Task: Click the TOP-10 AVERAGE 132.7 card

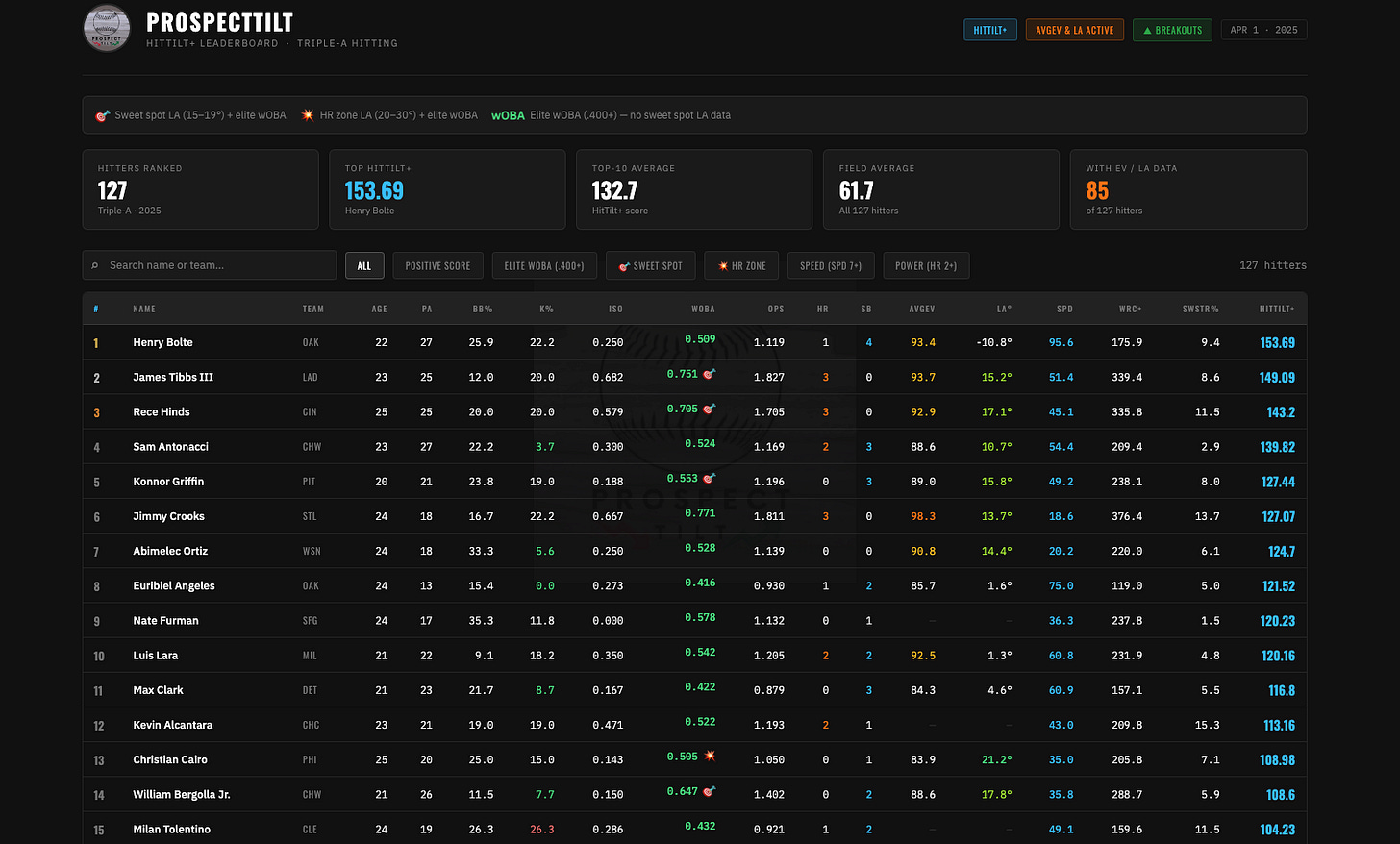Action: coord(694,189)
